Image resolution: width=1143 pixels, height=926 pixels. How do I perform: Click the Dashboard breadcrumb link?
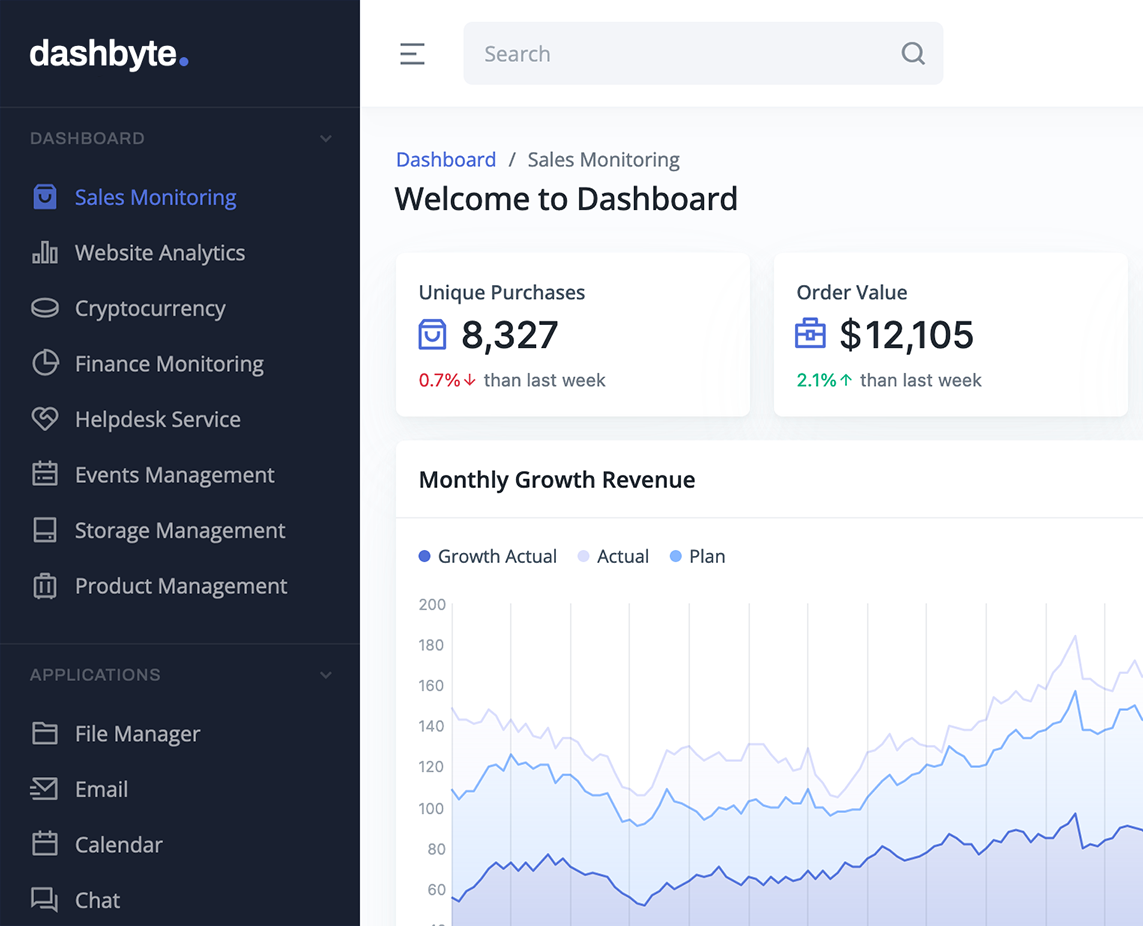(x=446, y=160)
